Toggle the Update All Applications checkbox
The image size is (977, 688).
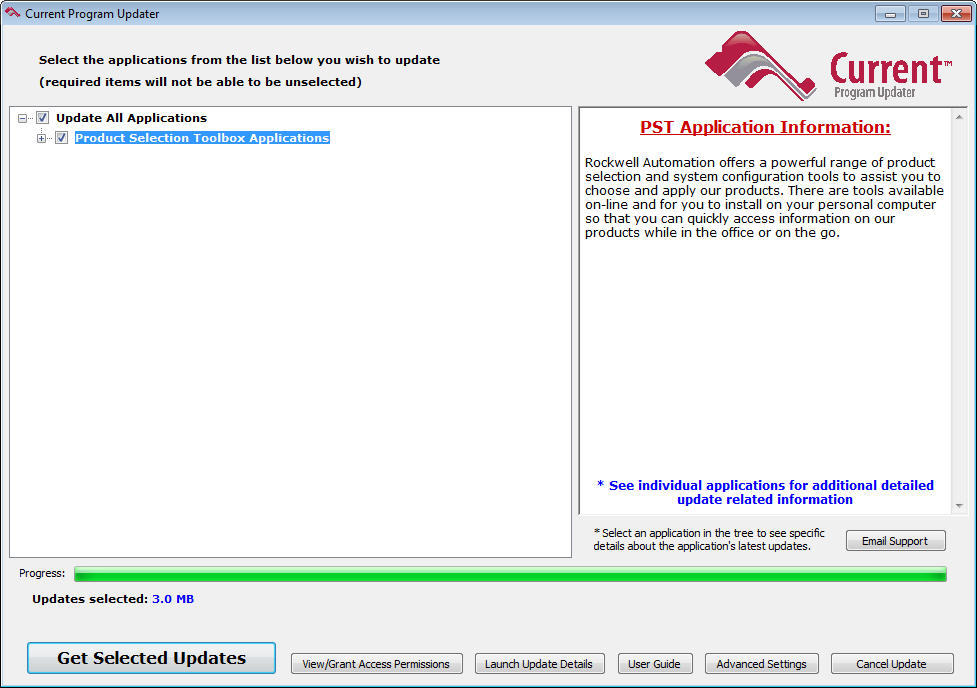tap(42, 118)
